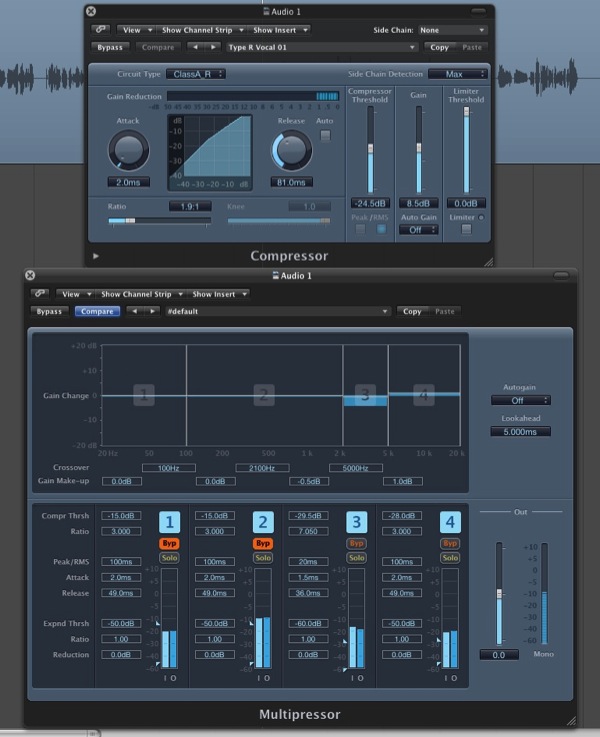Click Bypass button in Compressor window
Image resolution: width=600 pixels, height=737 pixels.
[109, 47]
